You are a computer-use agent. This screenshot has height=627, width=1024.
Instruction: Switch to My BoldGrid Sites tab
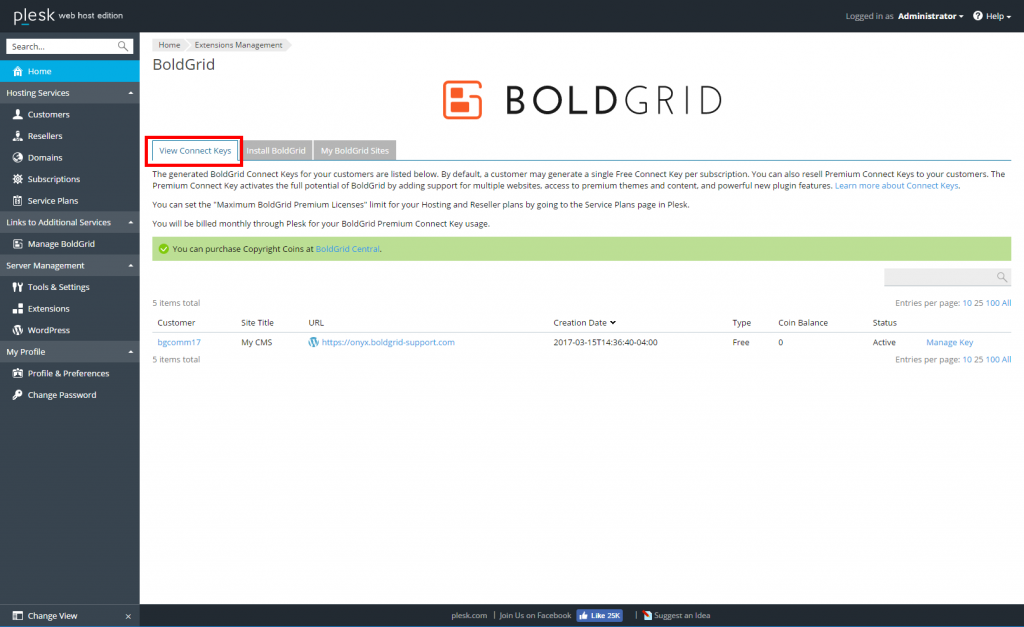(355, 151)
